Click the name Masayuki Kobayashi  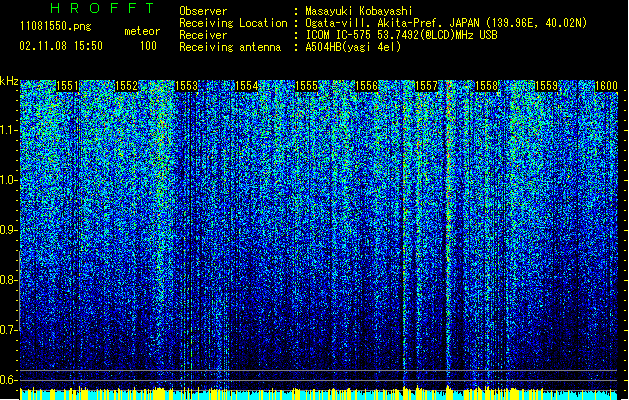359,11
